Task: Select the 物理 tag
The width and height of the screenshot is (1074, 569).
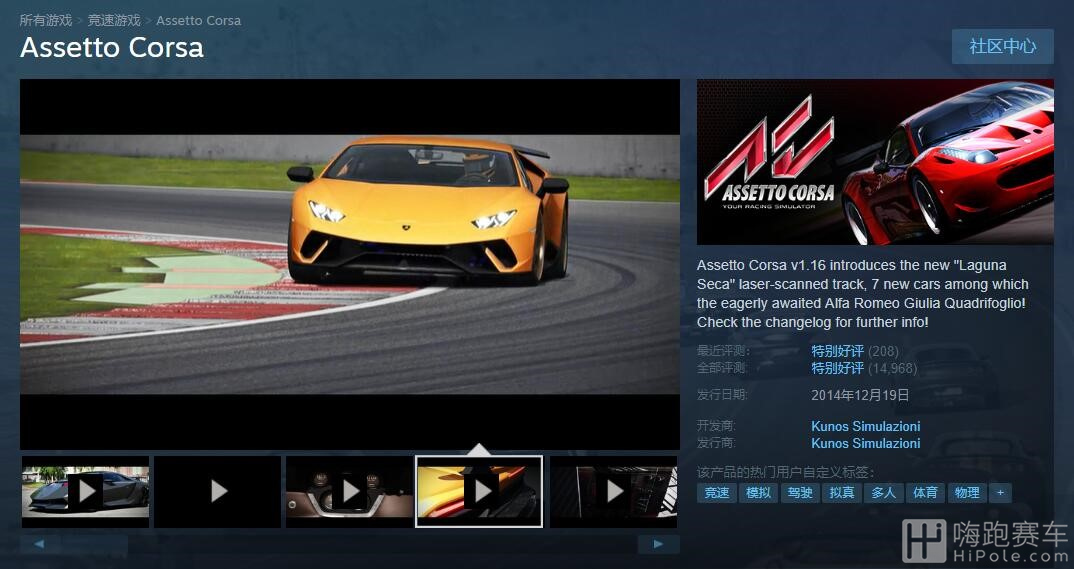Action: (x=967, y=492)
